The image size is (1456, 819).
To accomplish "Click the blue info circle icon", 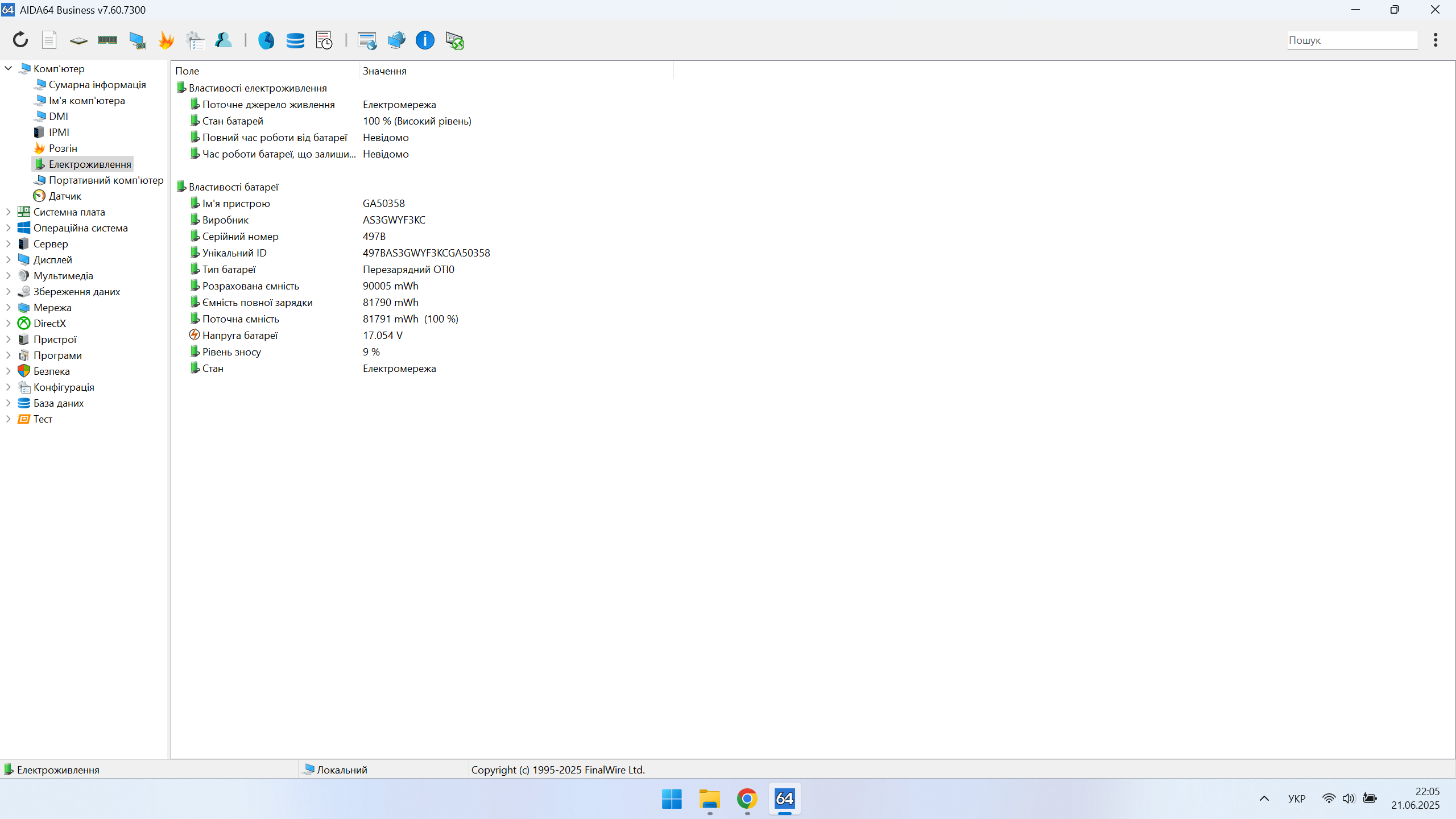I will (425, 40).
